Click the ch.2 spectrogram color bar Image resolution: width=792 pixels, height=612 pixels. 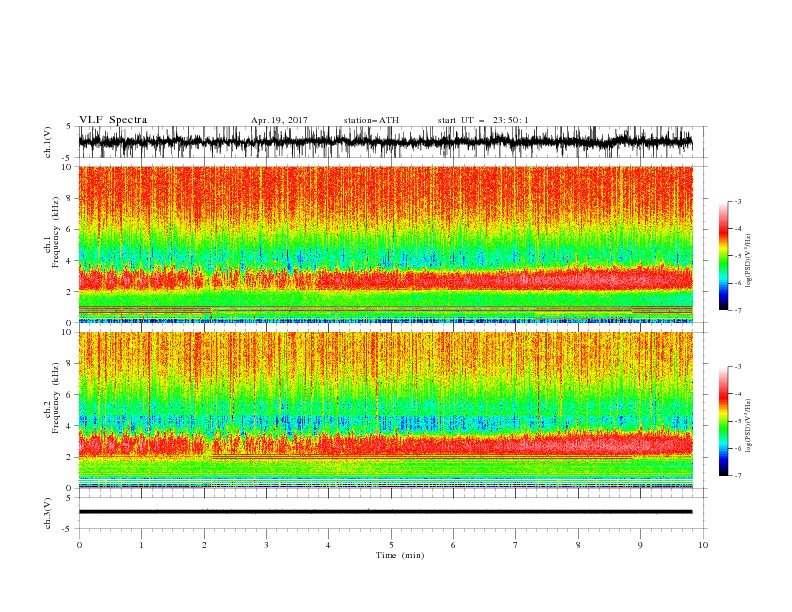tap(724, 421)
